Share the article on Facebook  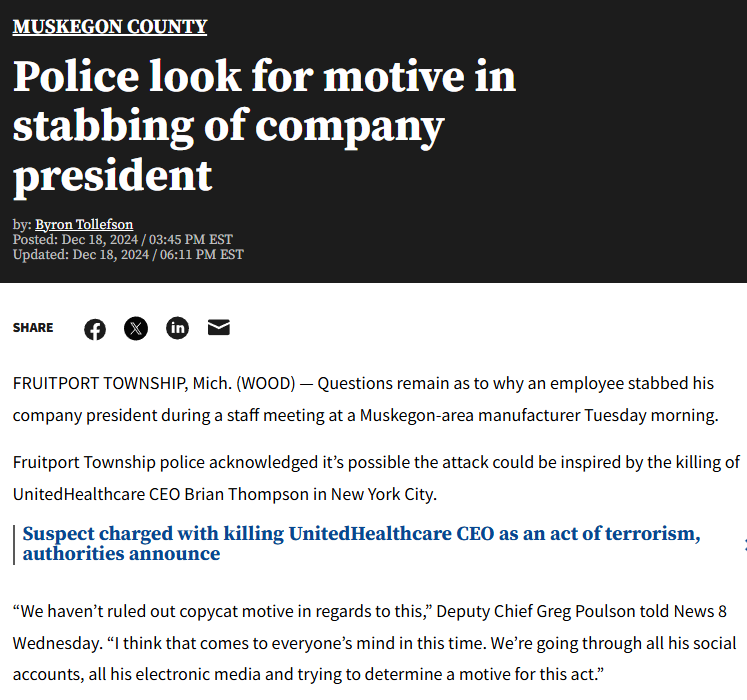pos(95,329)
